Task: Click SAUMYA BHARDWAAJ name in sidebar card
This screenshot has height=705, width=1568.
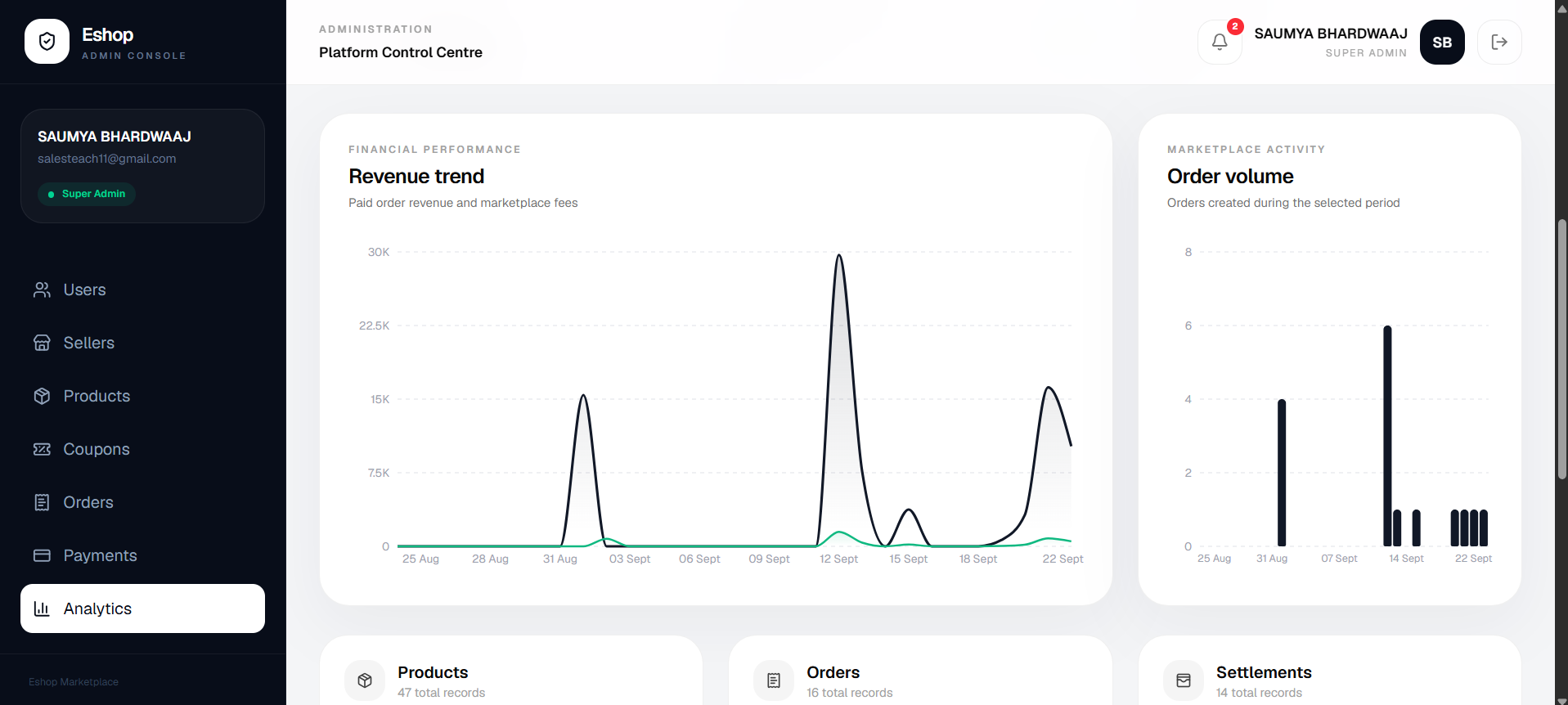Action: 115,137
